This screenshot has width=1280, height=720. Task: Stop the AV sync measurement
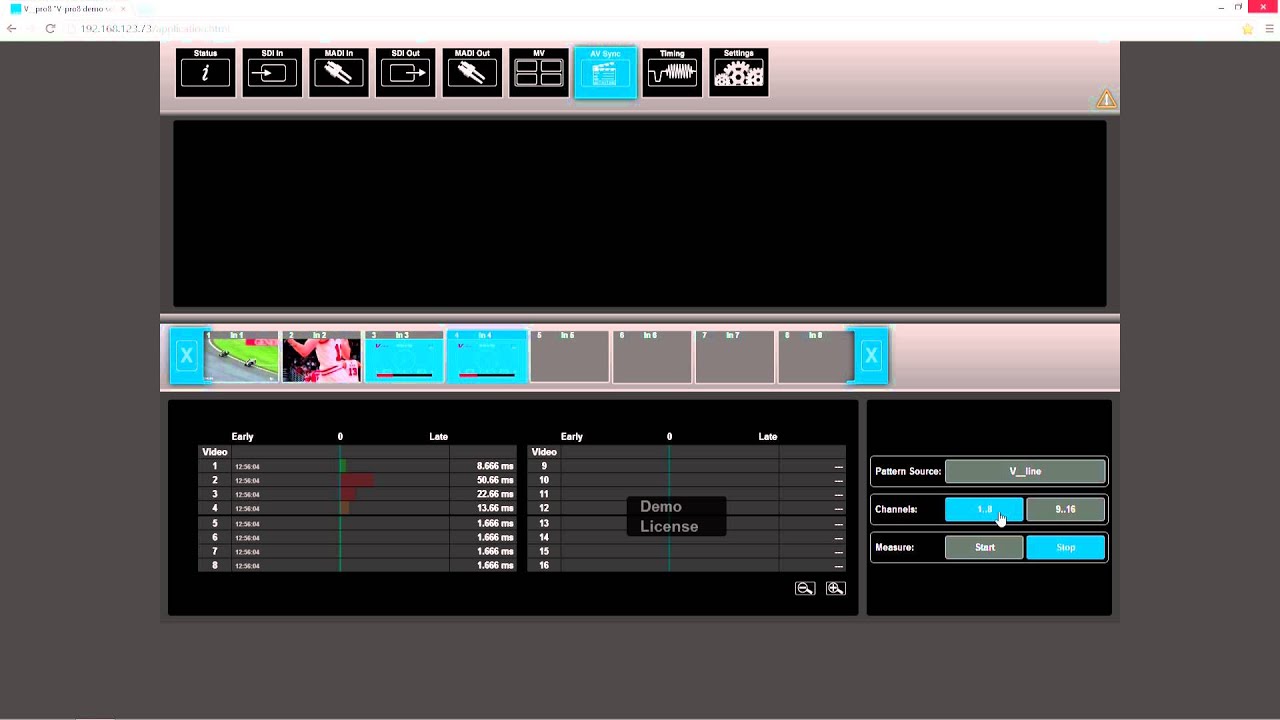[x=1066, y=547]
